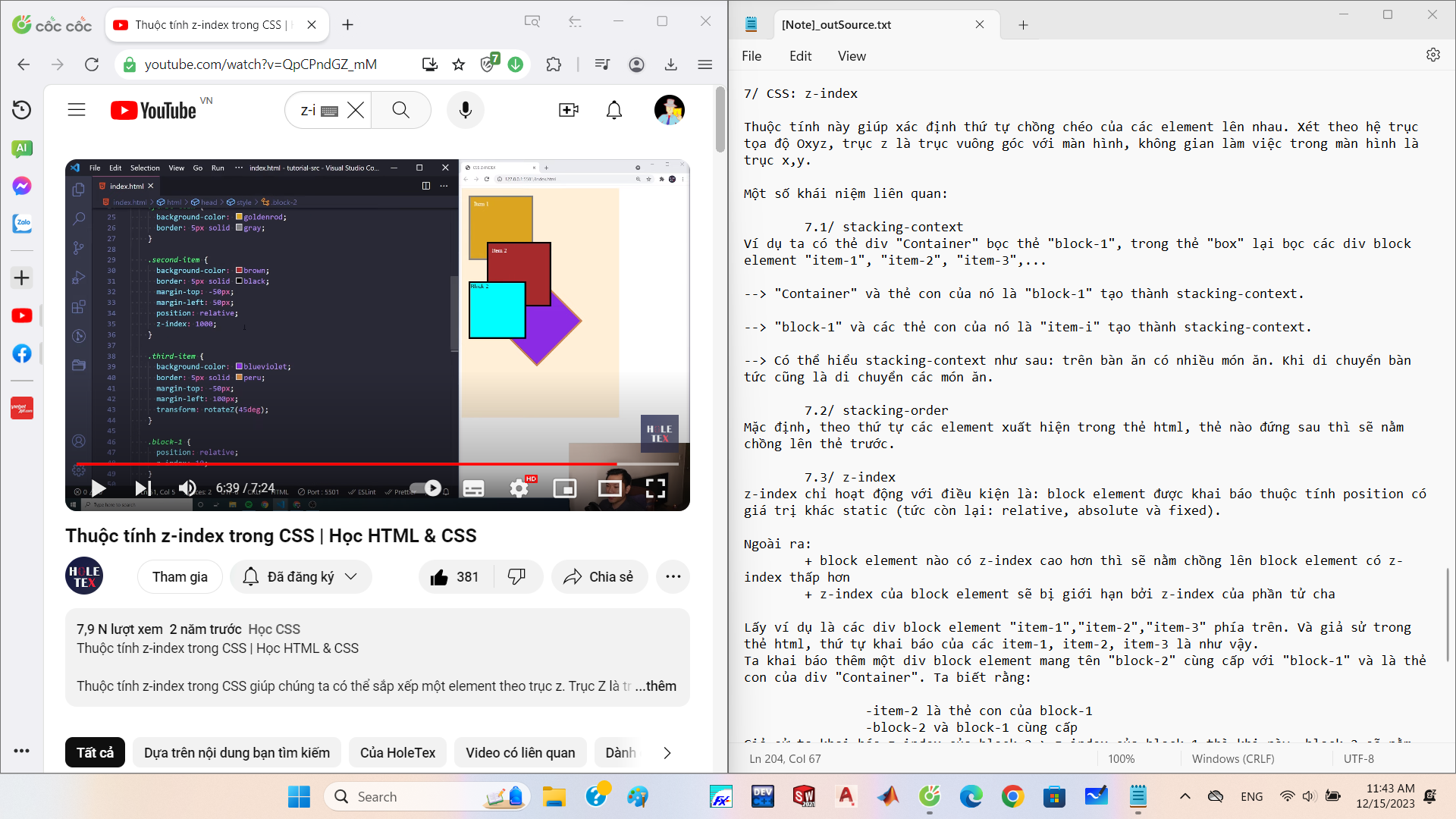Click the Create video camera icon

568,110
